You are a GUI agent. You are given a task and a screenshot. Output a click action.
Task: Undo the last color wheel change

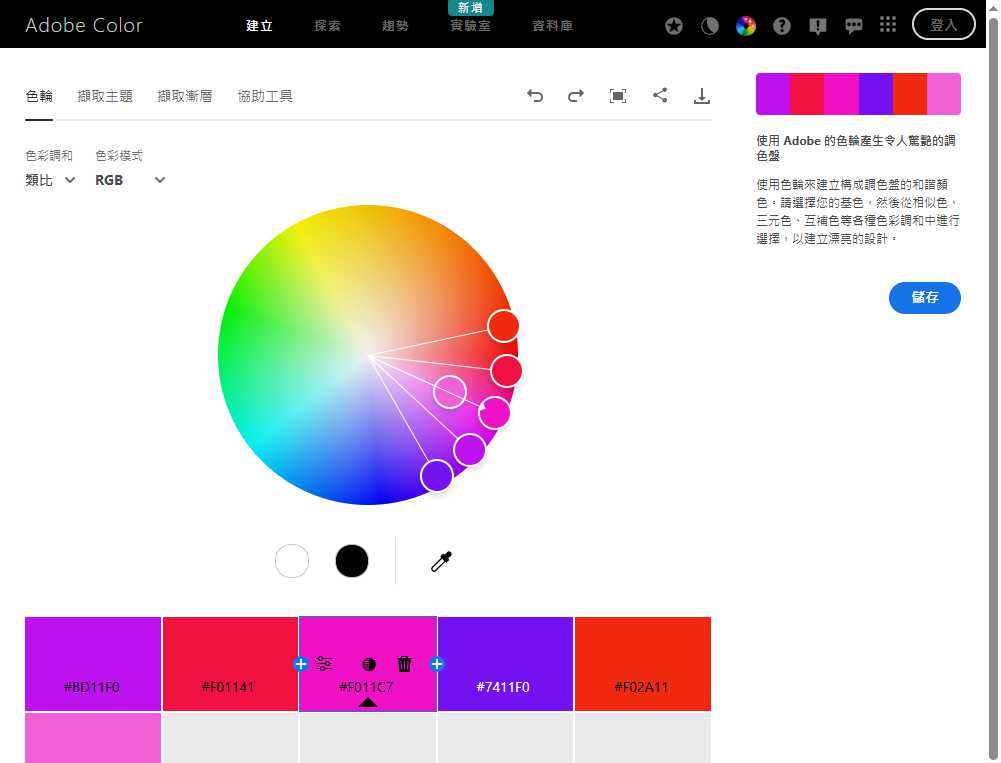[x=535, y=95]
